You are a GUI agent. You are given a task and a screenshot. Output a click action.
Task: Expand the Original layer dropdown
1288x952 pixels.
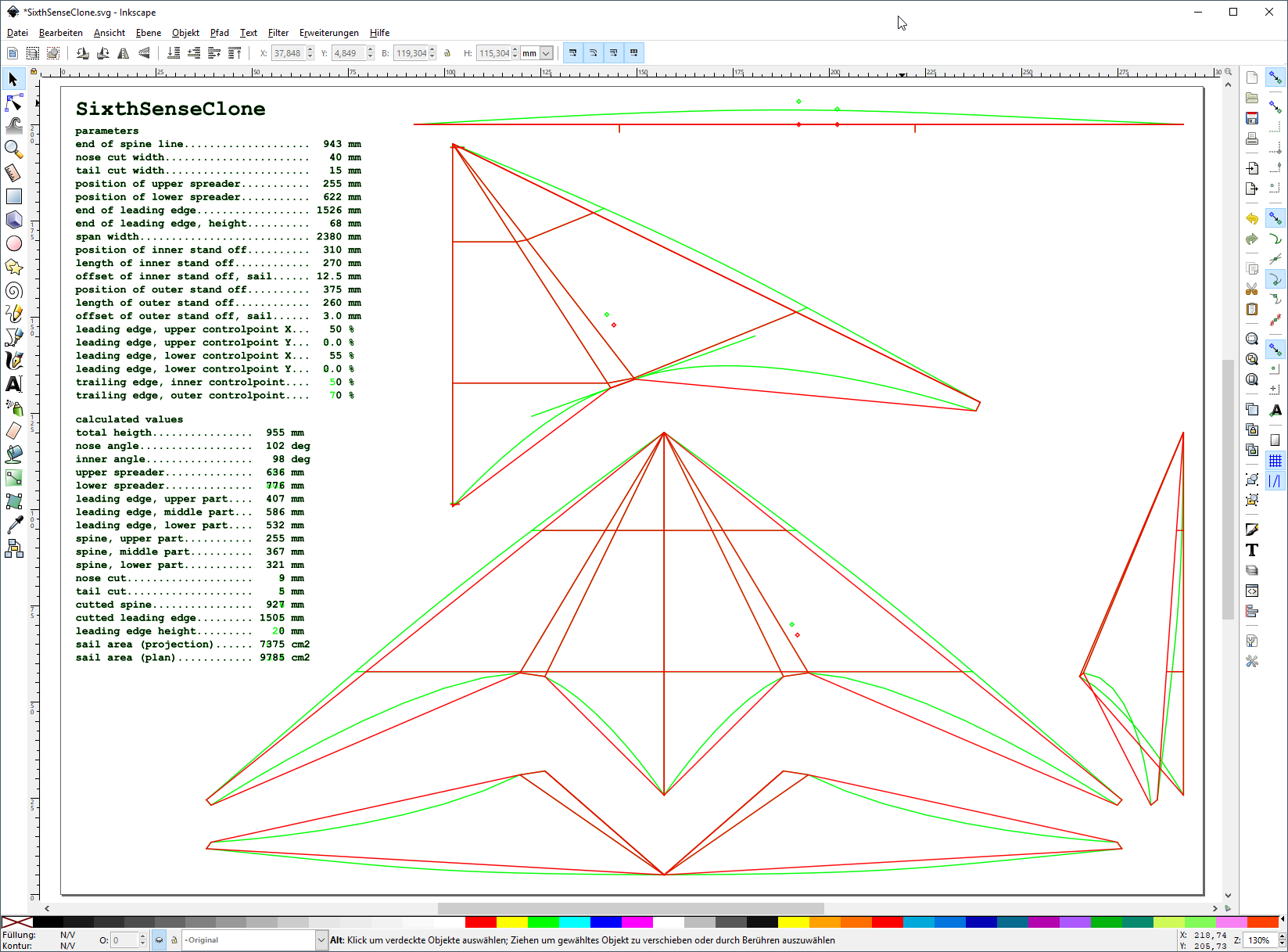tap(321, 940)
